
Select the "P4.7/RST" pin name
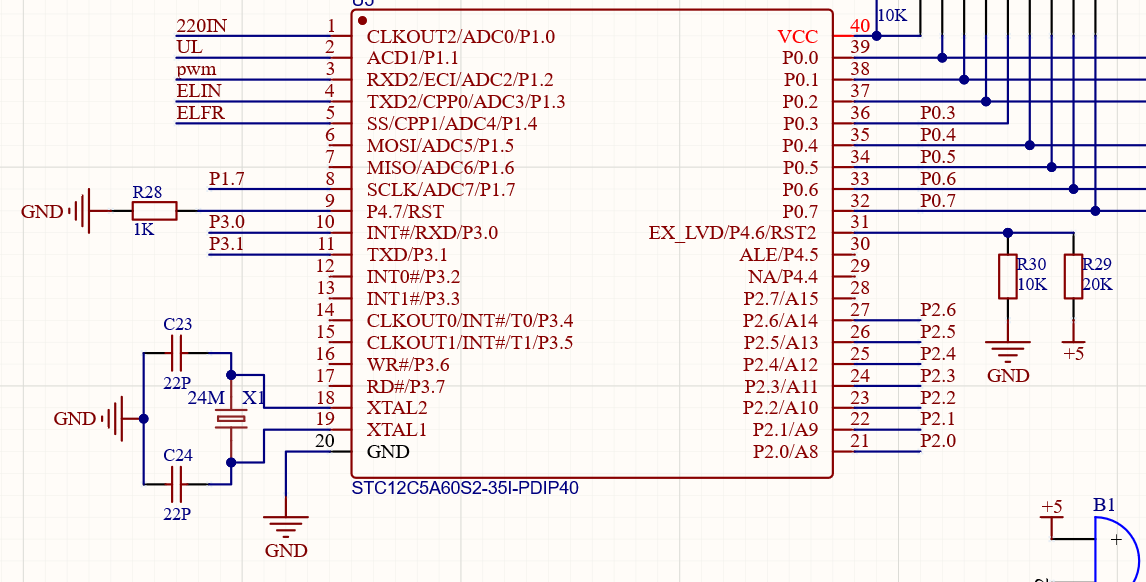405,212
